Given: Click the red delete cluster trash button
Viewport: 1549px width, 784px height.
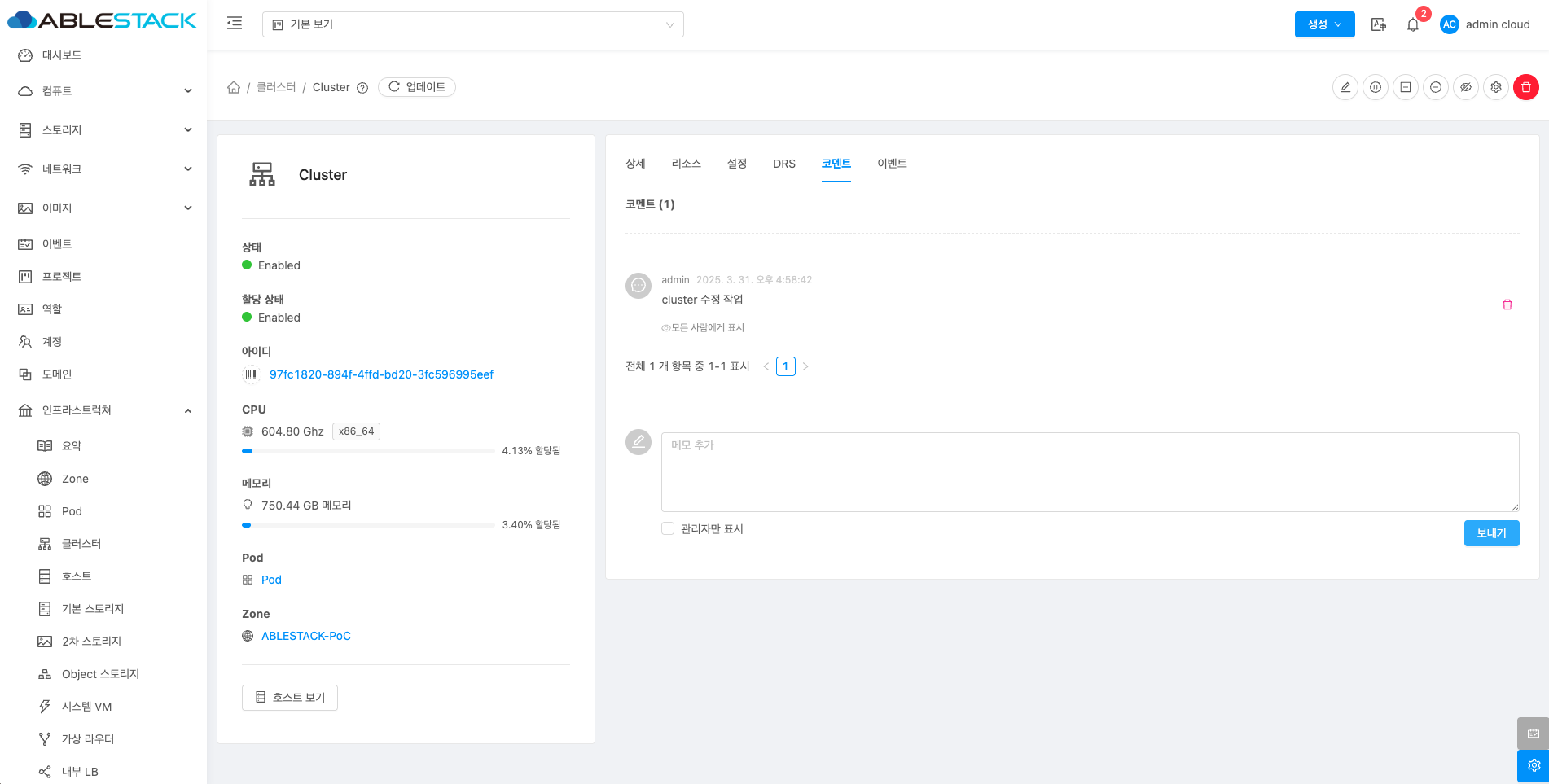Looking at the screenshot, I should tap(1526, 87).
